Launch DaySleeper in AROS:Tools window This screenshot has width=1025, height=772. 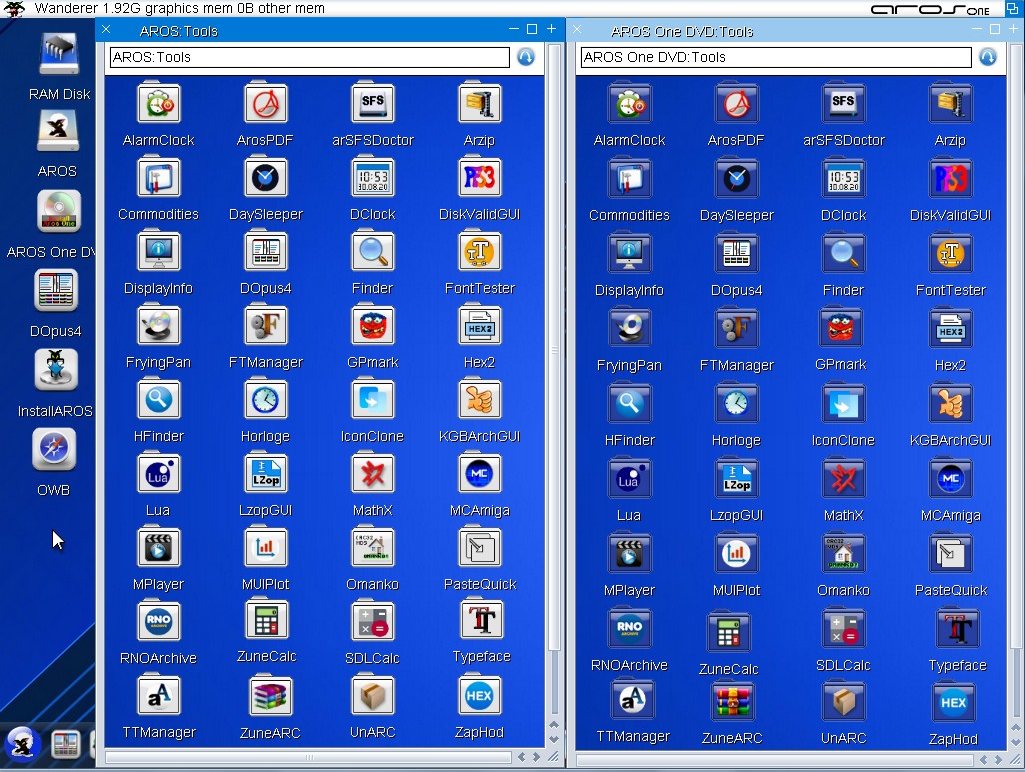point(265,177)
